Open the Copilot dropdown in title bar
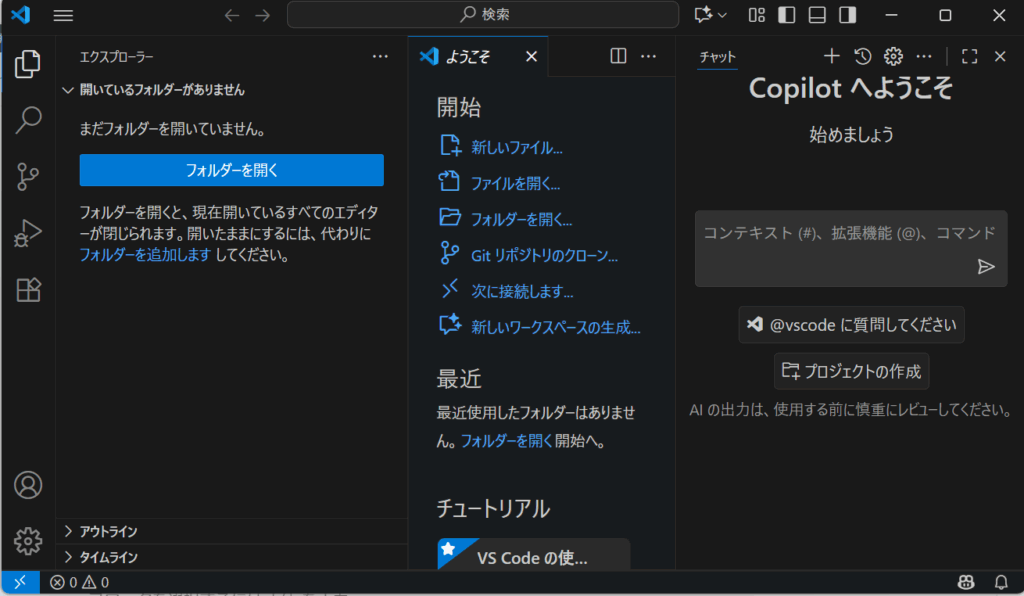Image resolution: width=1024 pixels, height=596 pixels. click(710, 15)
